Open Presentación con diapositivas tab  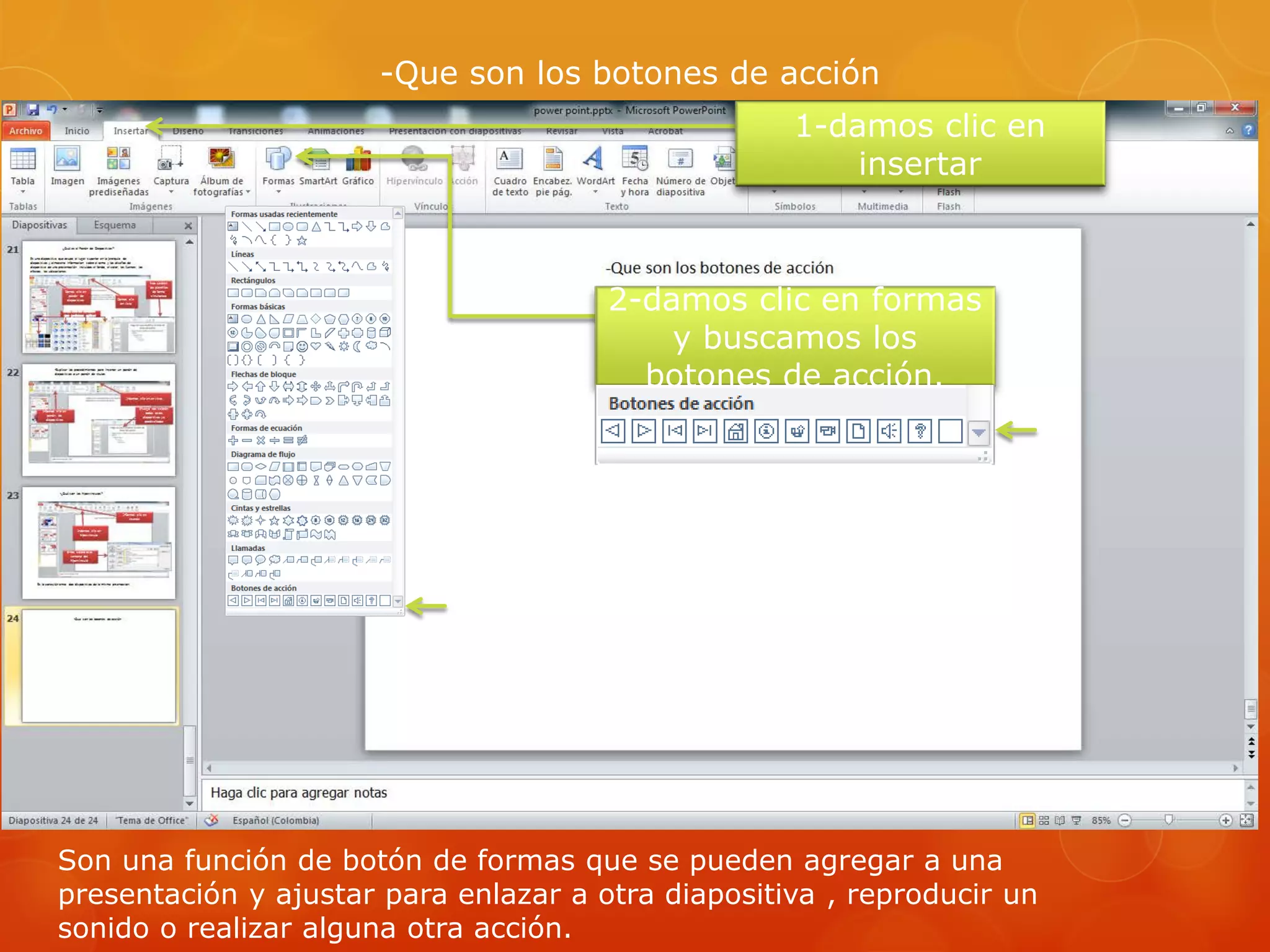(455, 131)
